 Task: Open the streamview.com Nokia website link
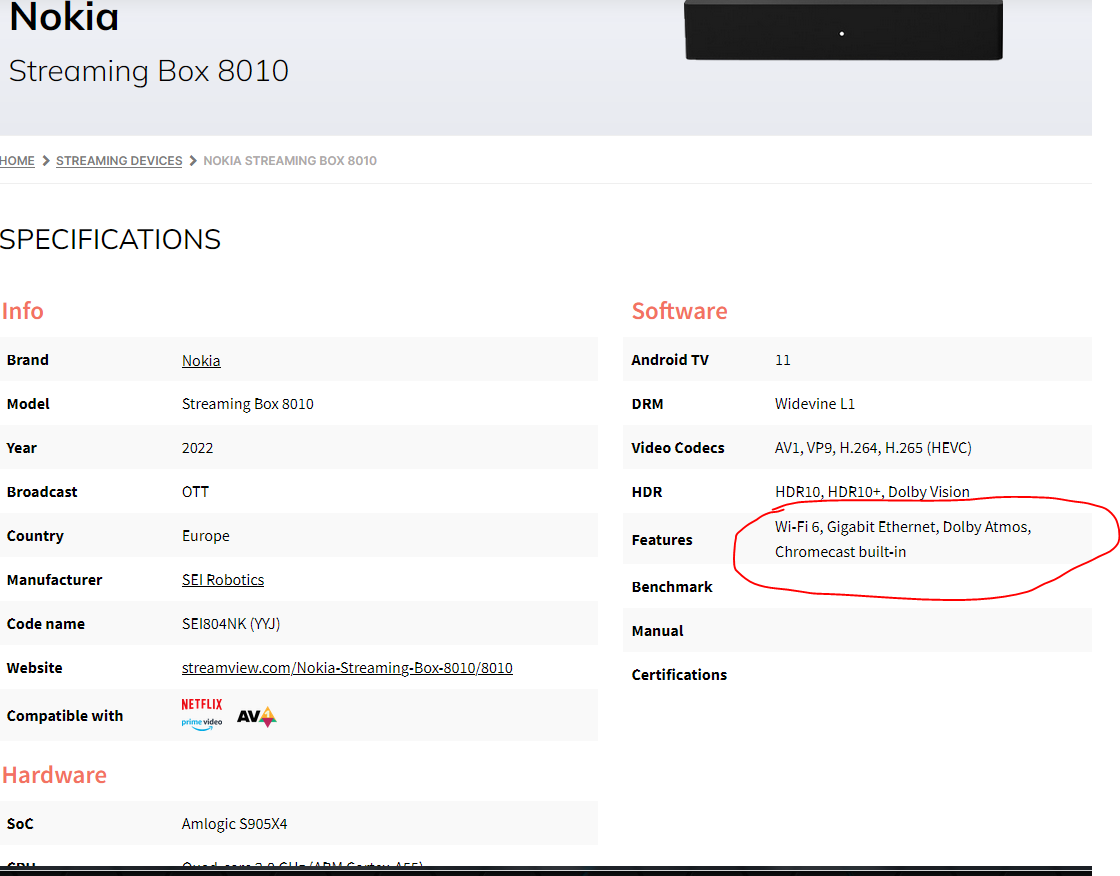[347, 667]
